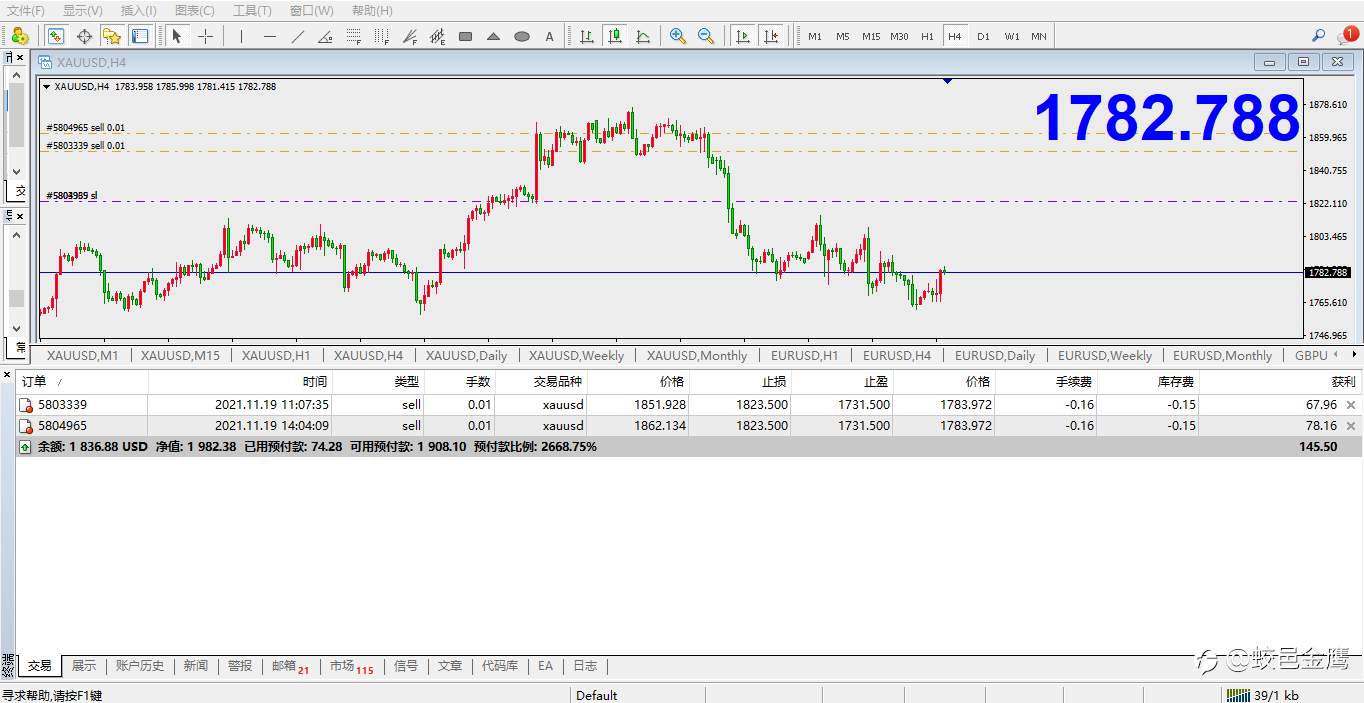Open the 市场 terminal tab
Image resolution: width=1364 pixels, height=703 pixels.
click(x=351, y=666)
